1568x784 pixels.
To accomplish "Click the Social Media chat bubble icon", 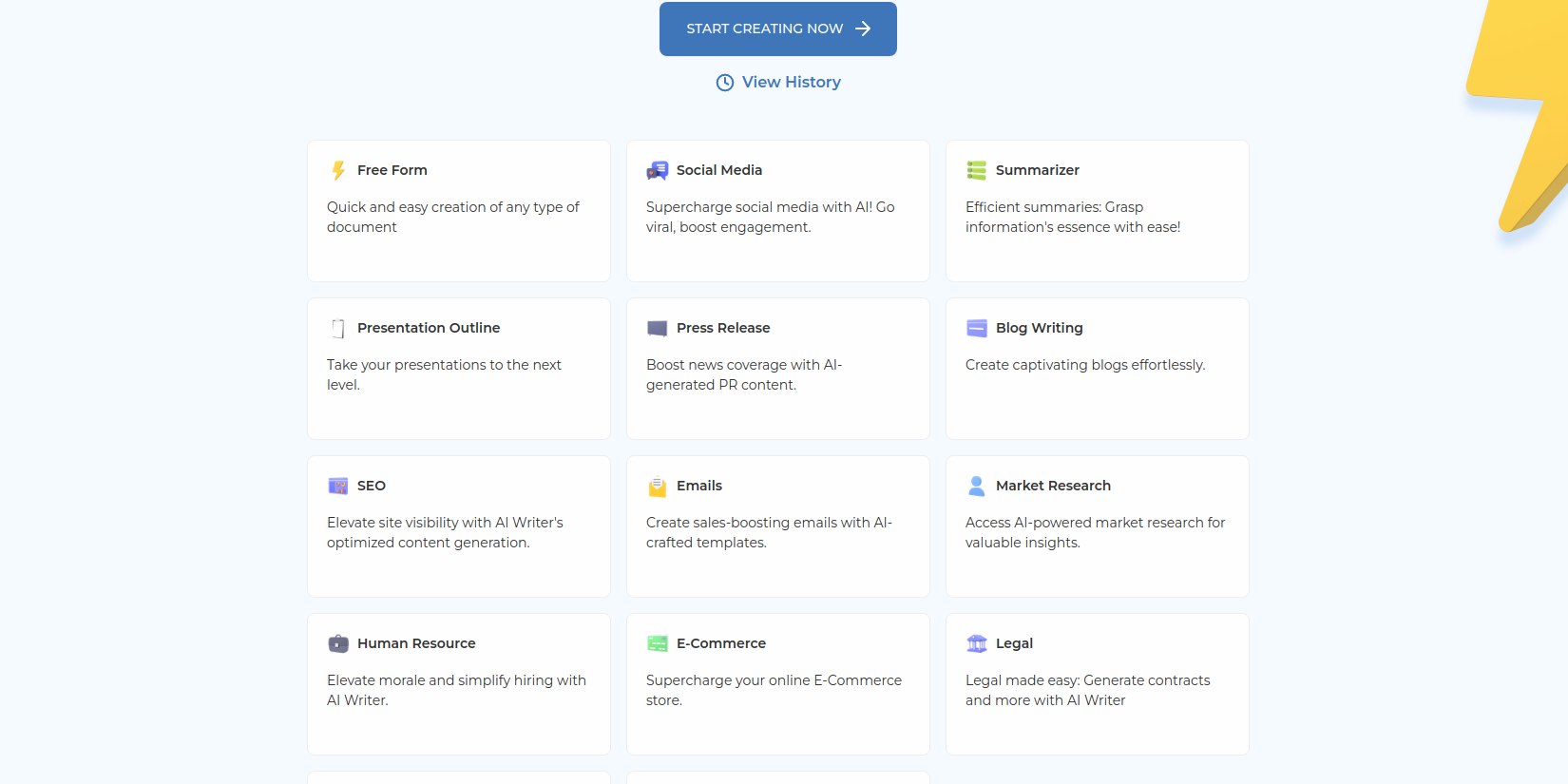I will coord(657,170).
